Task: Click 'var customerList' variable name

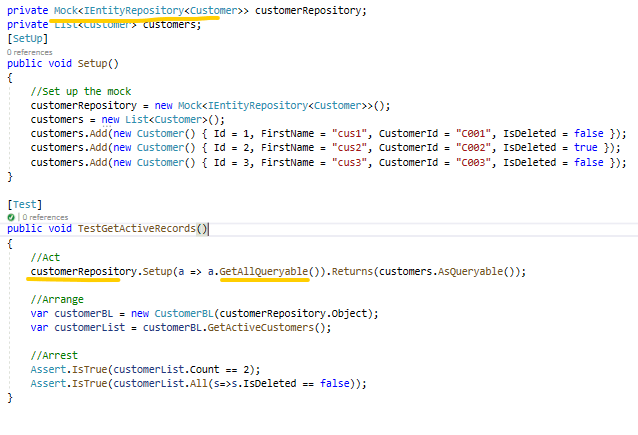Action: pos(90,328)
